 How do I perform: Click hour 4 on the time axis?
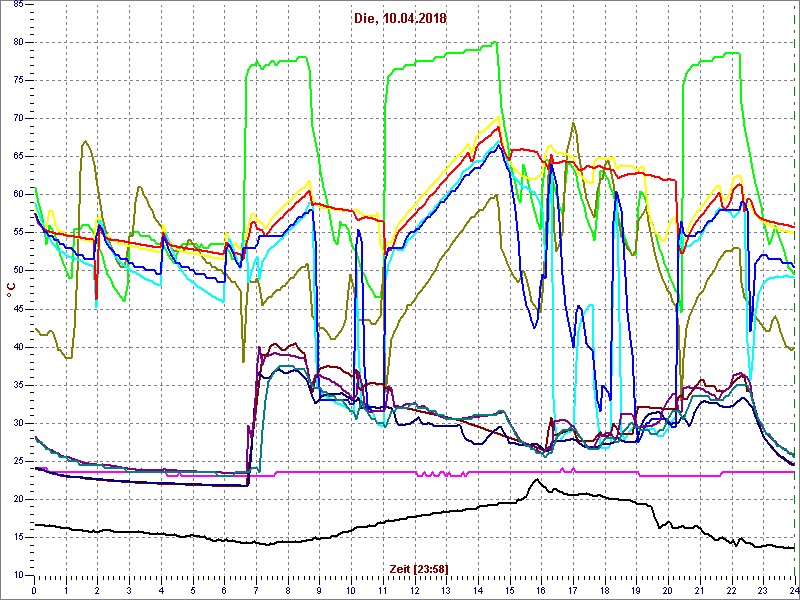pos(161,589)
